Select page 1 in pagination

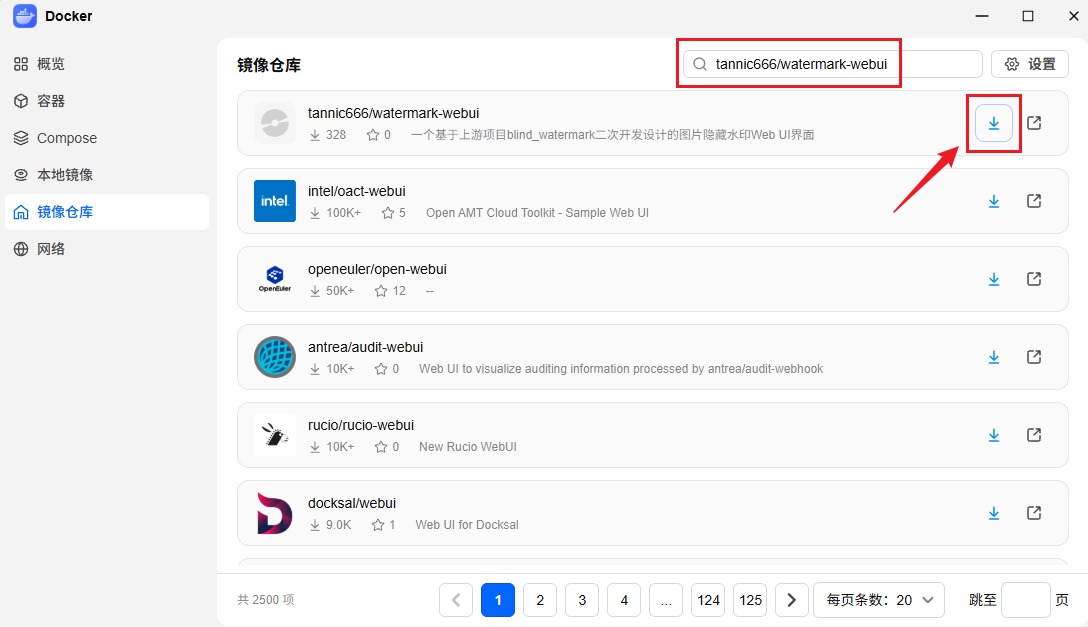pyautogui.click(x=498, y=600)
